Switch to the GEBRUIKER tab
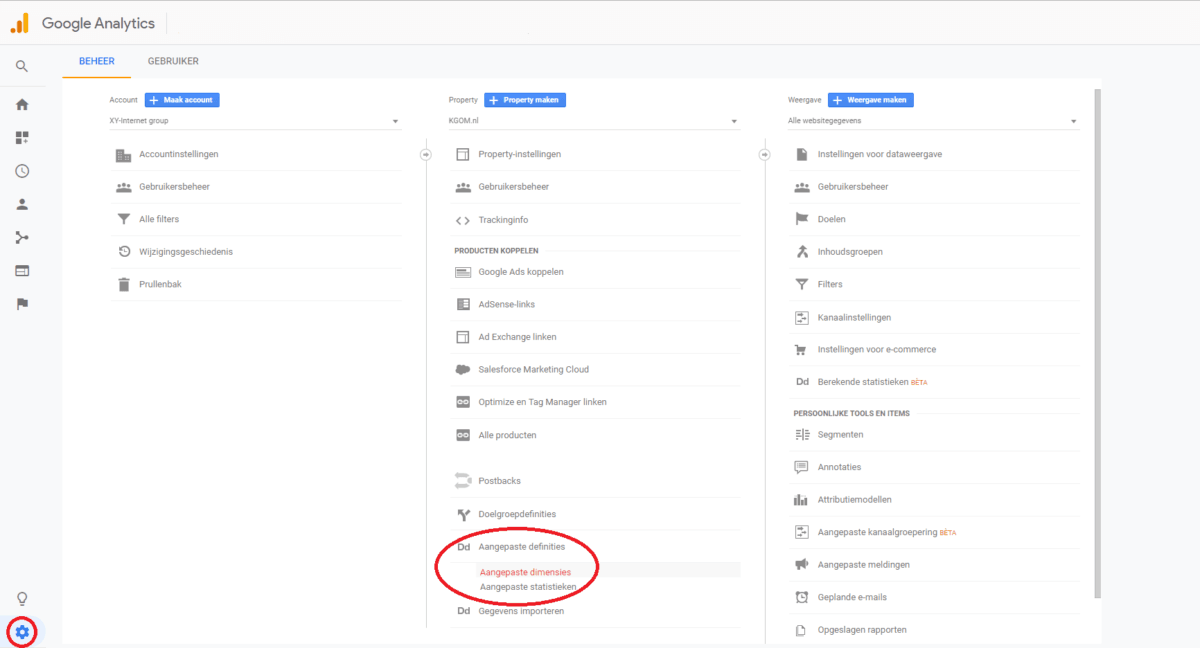 pyautogui.click(x=173, y=61)
